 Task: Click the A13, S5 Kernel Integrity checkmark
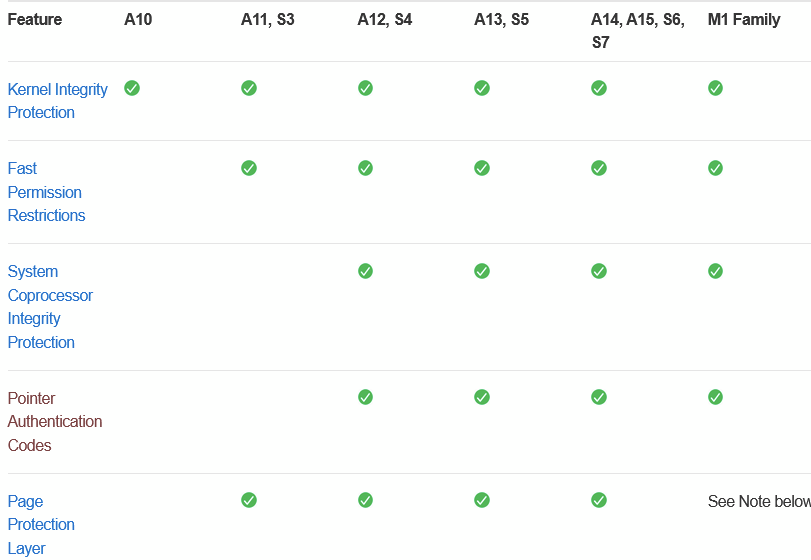tap(482, 88)
